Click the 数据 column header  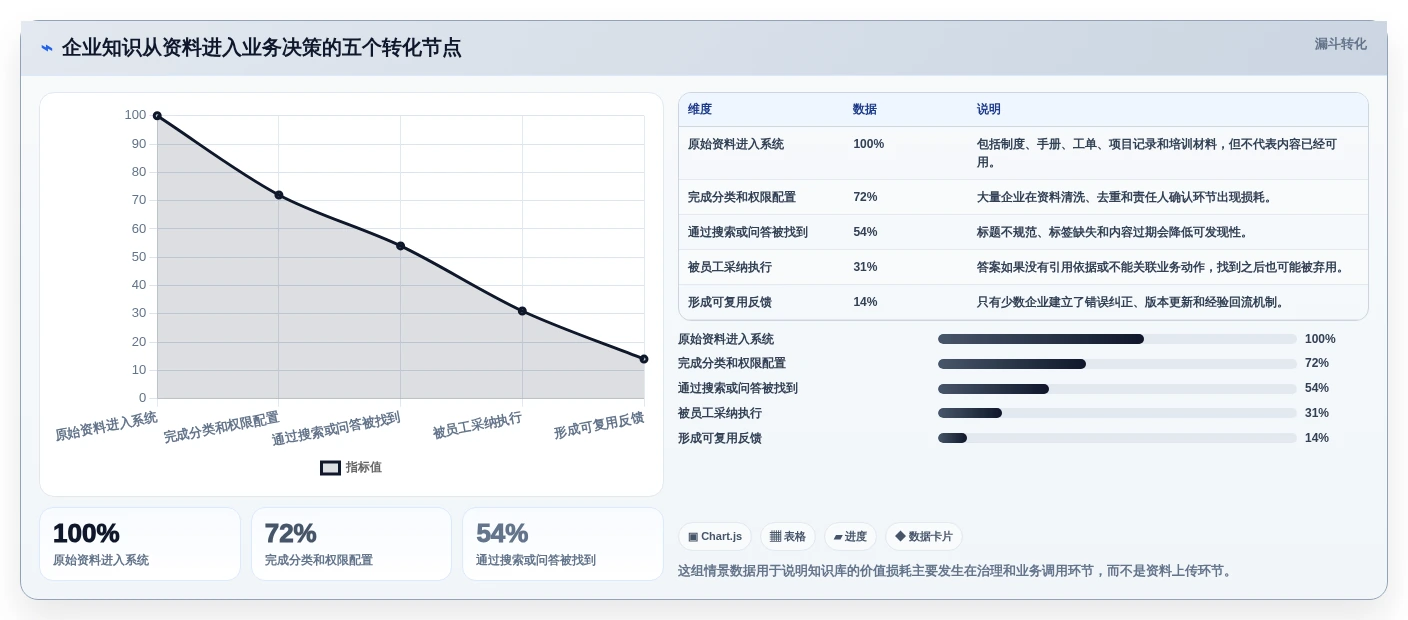click(x=865, y=110)
